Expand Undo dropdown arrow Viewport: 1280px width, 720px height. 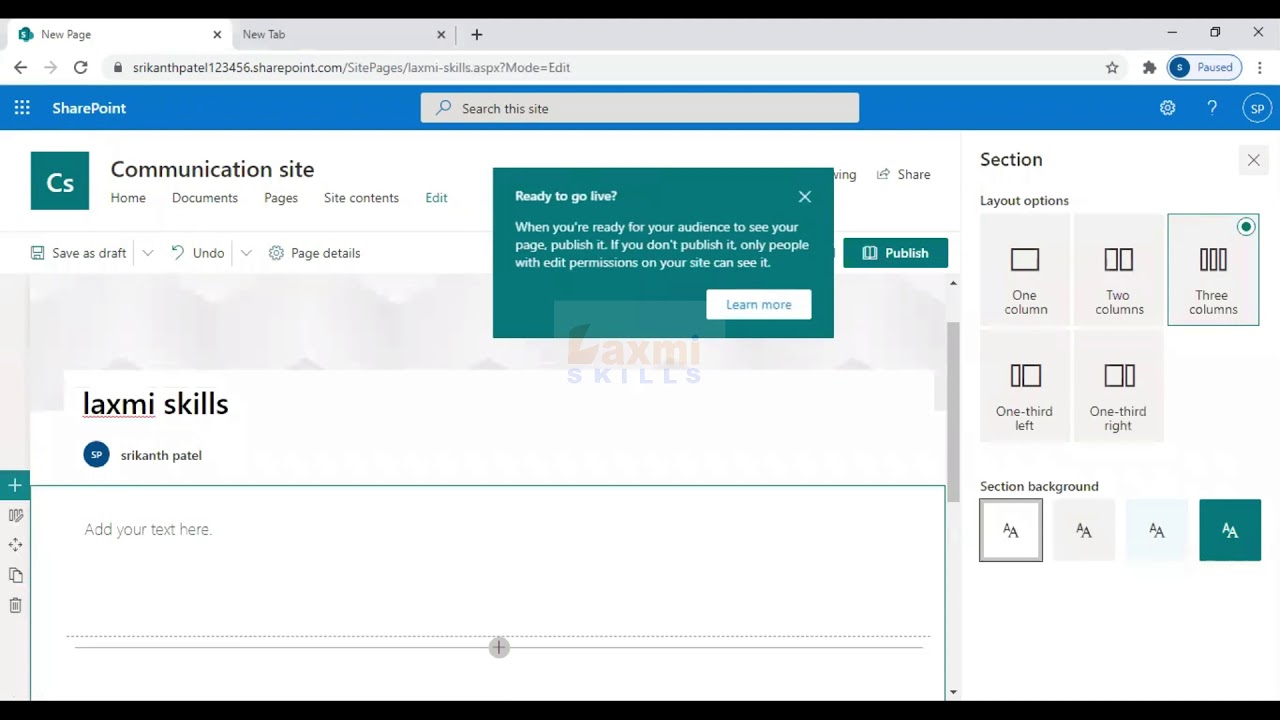(246, 253)
